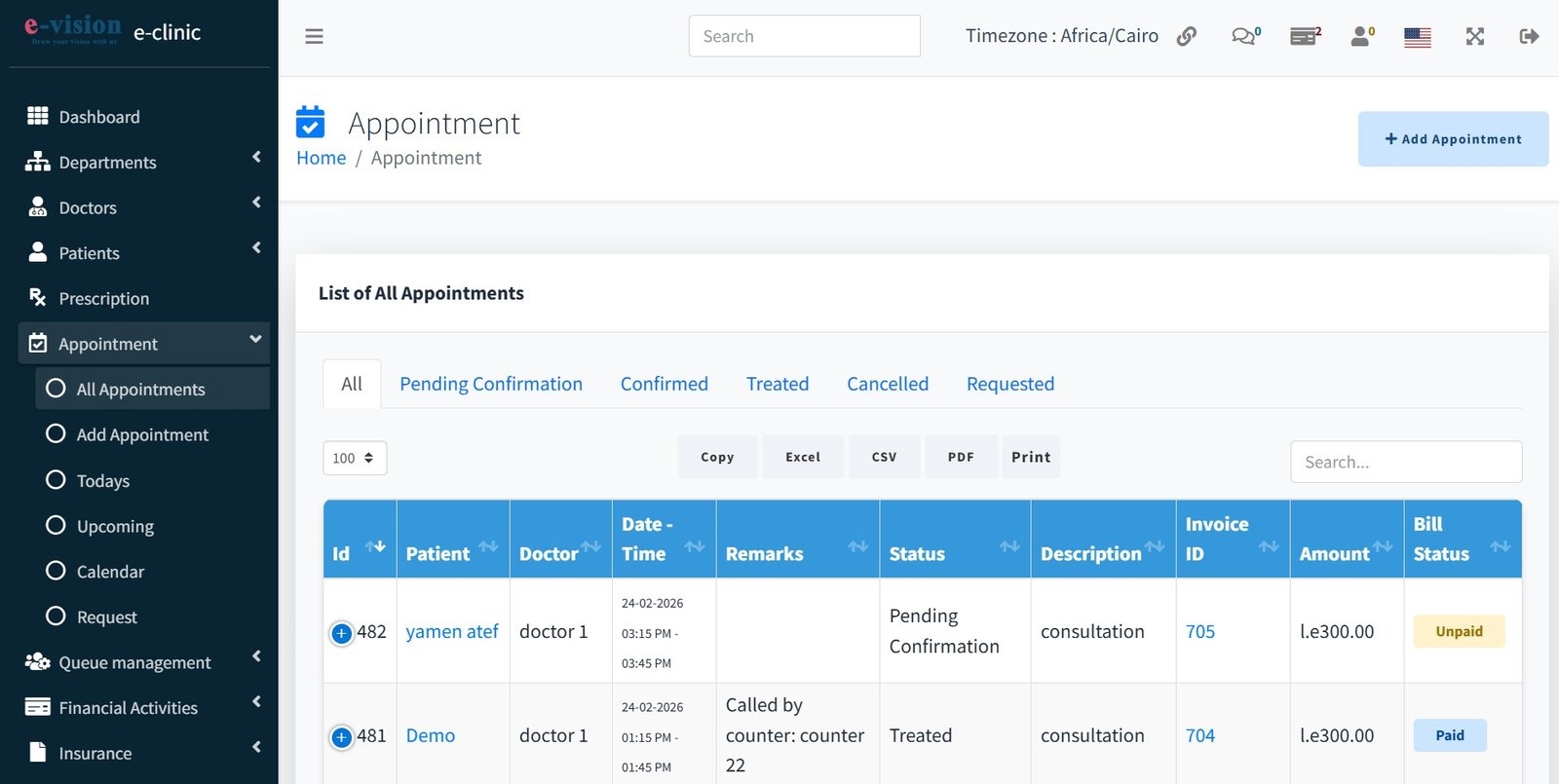This screenshot has width=1559, height=784.
Task: Click the table Search input field
Action: [1405, 462]
